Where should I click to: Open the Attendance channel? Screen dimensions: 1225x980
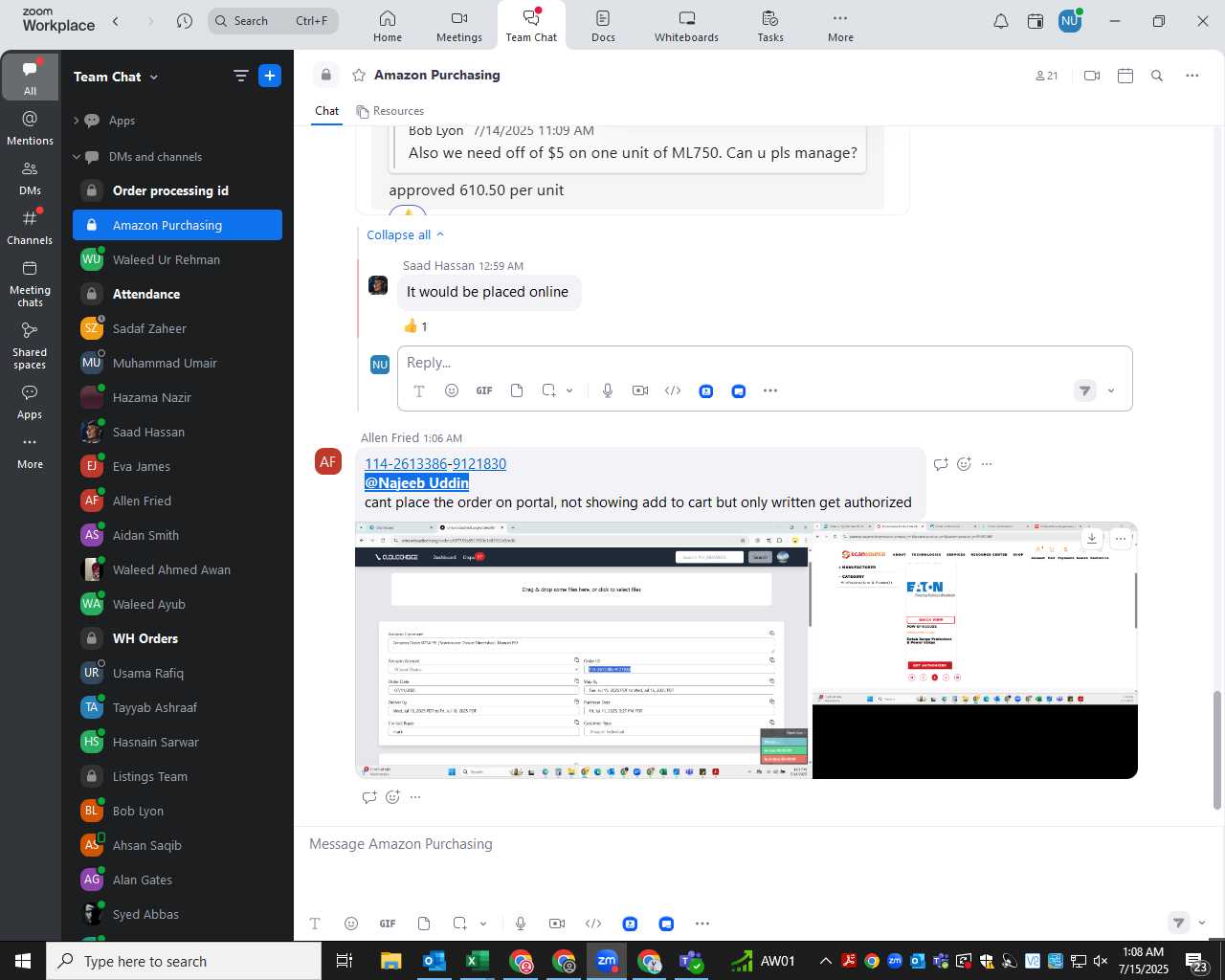pos(177,294)
